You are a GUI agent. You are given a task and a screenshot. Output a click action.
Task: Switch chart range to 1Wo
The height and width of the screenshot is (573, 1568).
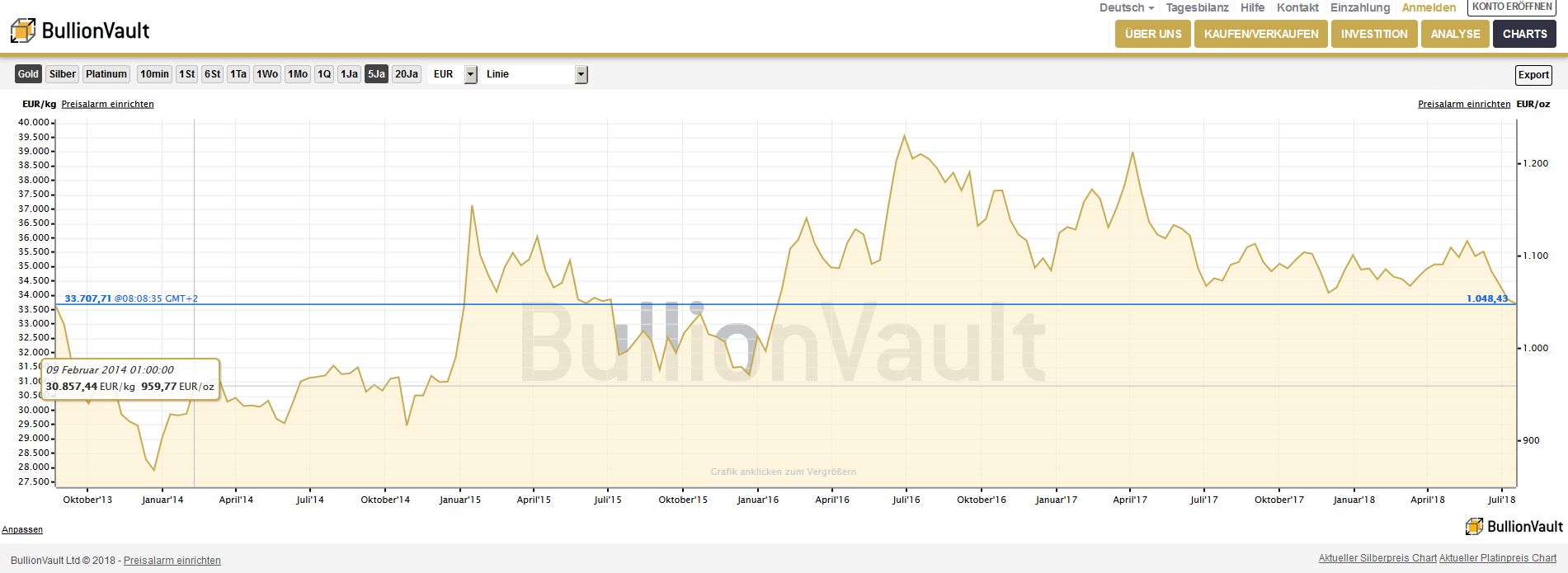coord(267,74)
